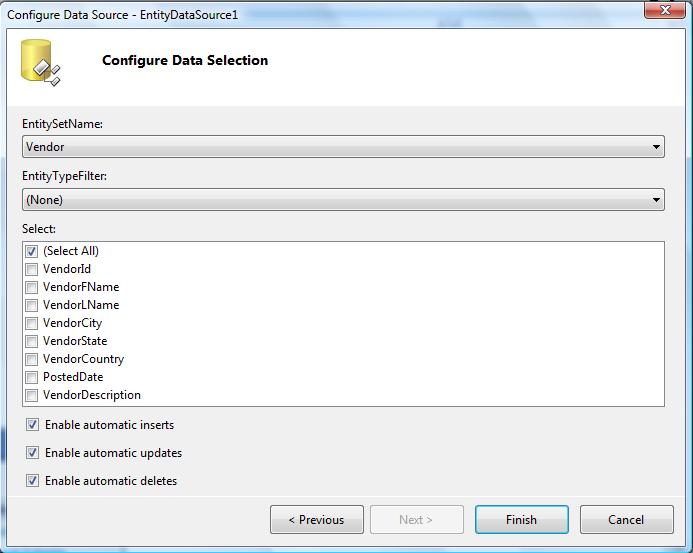Check the VendorCountry field checkbox
The width and height of the screenshot is (693, 553).
(31, 359)
